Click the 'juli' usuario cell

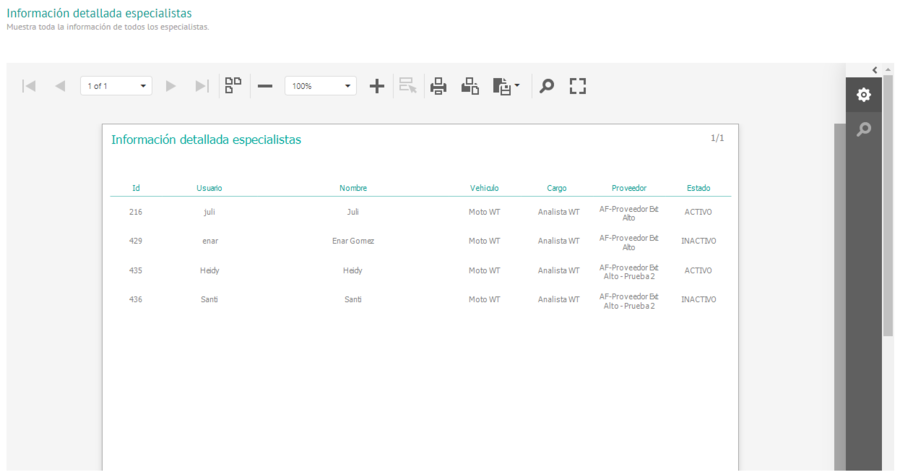pyautogui.click(x=210, y=212)
